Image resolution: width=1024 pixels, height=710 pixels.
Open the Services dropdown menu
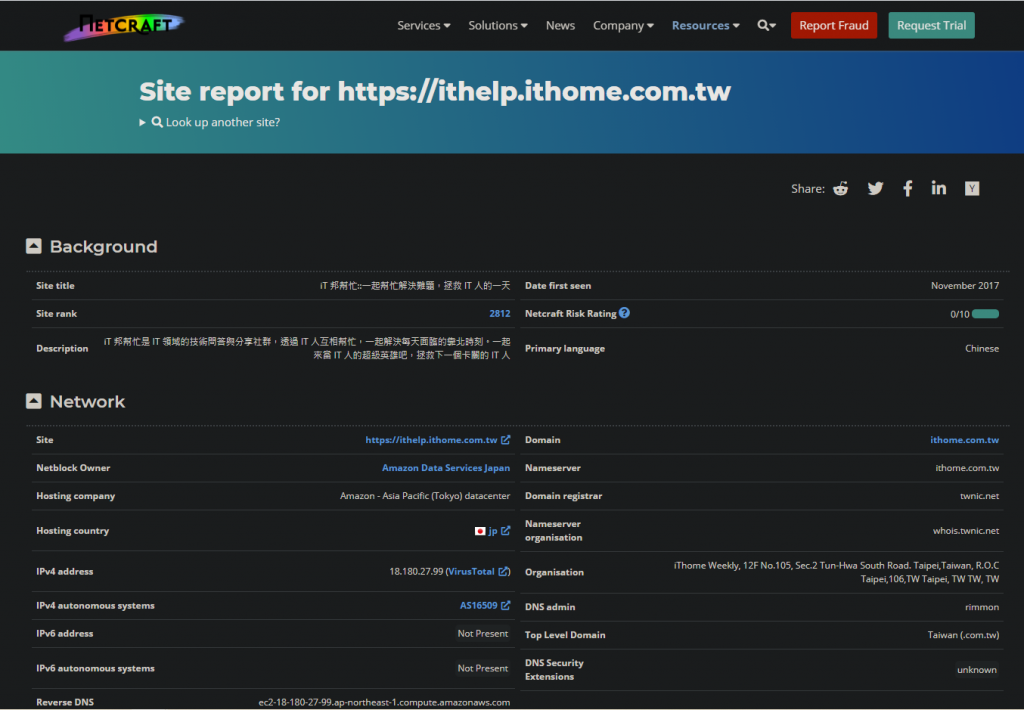click(423, 25)
